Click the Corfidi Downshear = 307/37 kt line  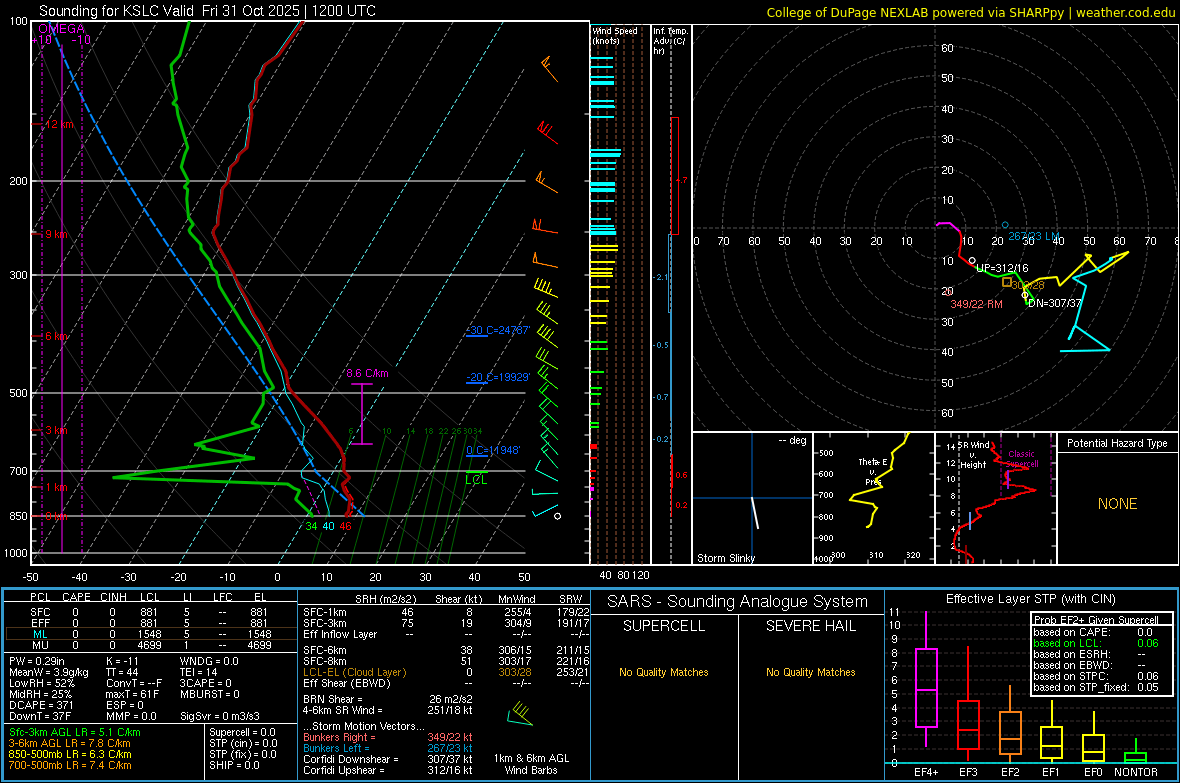click(x=388, y=759)
